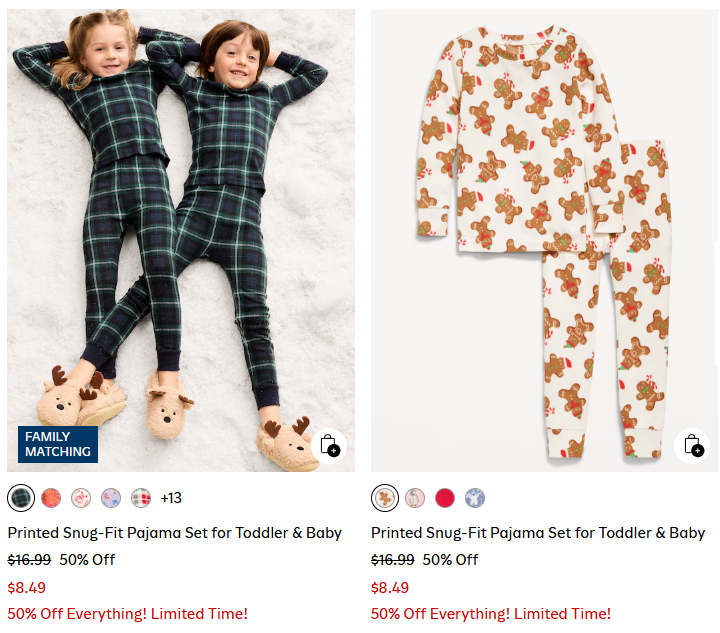Choose the red and green plaid swatch
The height and width of the screenshot is (633, 720).
pyautogui.click(x=141, y=497)
